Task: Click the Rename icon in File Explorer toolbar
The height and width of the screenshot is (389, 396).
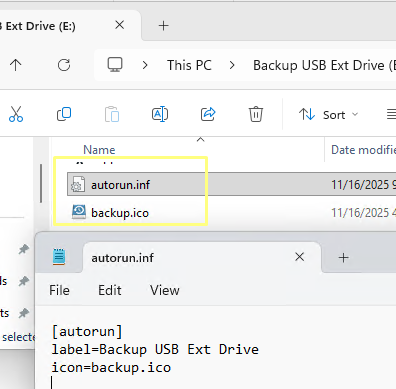Action: 160,114
